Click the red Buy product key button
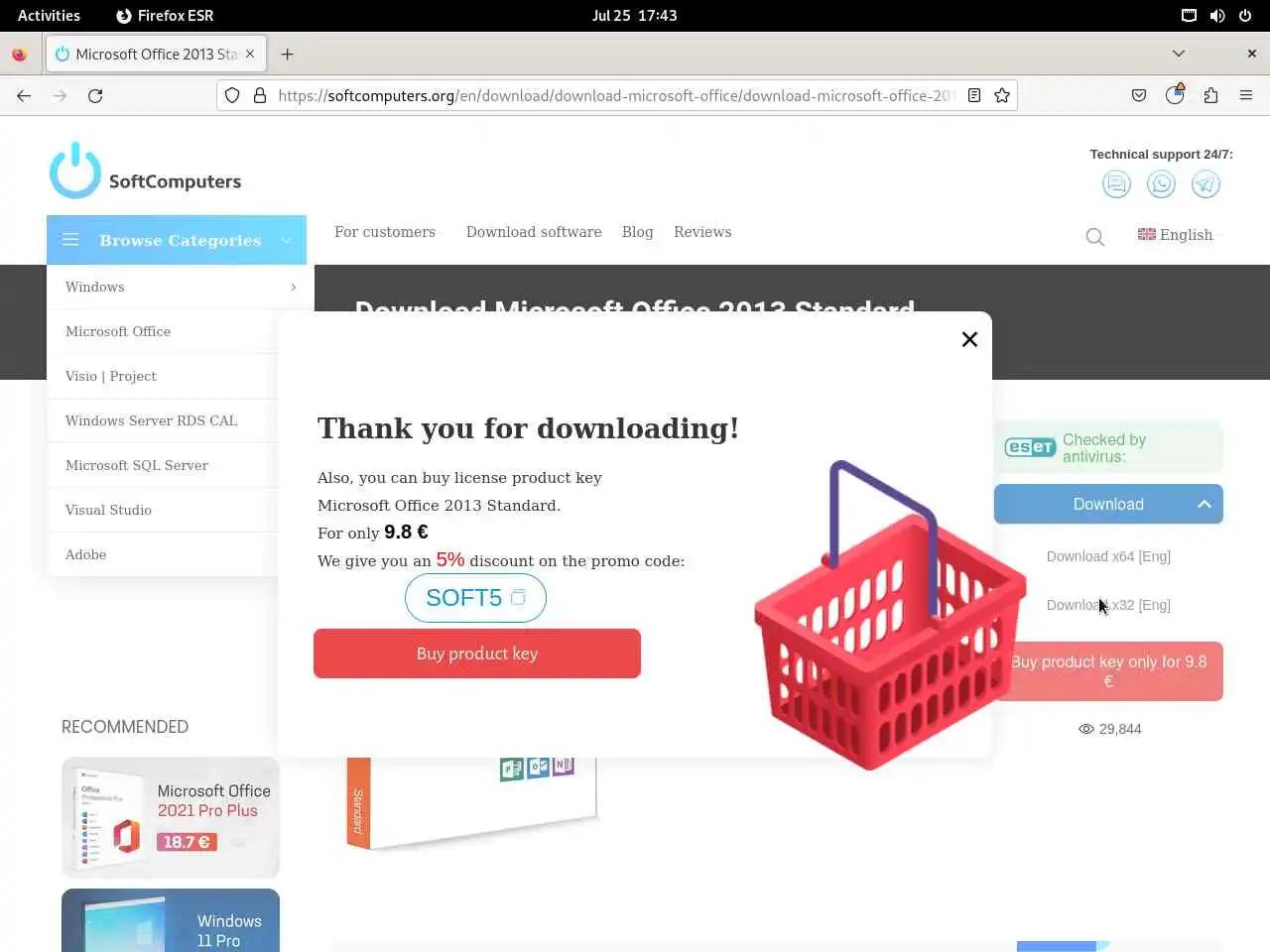 tap(477, 654)
